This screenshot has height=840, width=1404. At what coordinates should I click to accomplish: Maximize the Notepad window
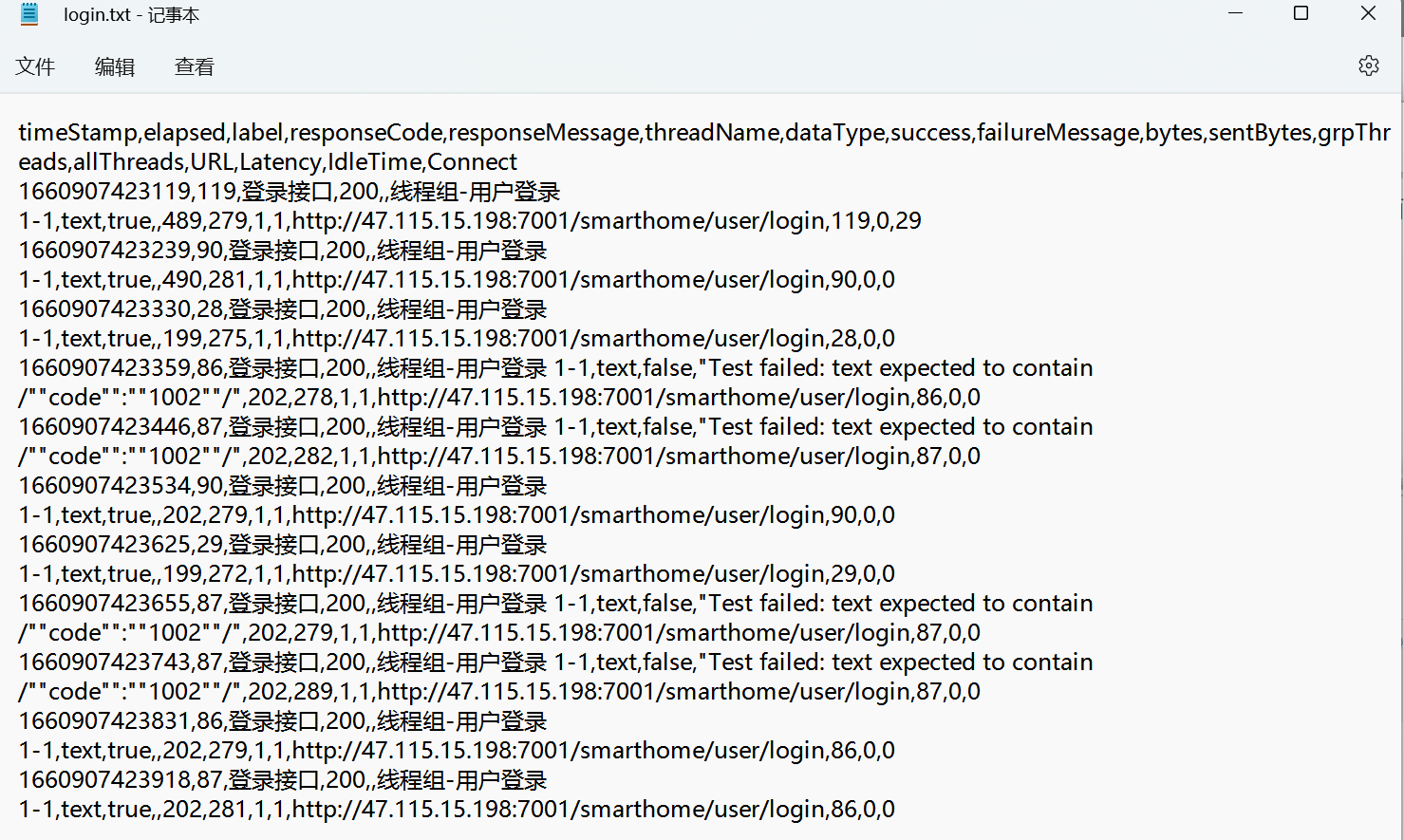(x=1301, y=13)
